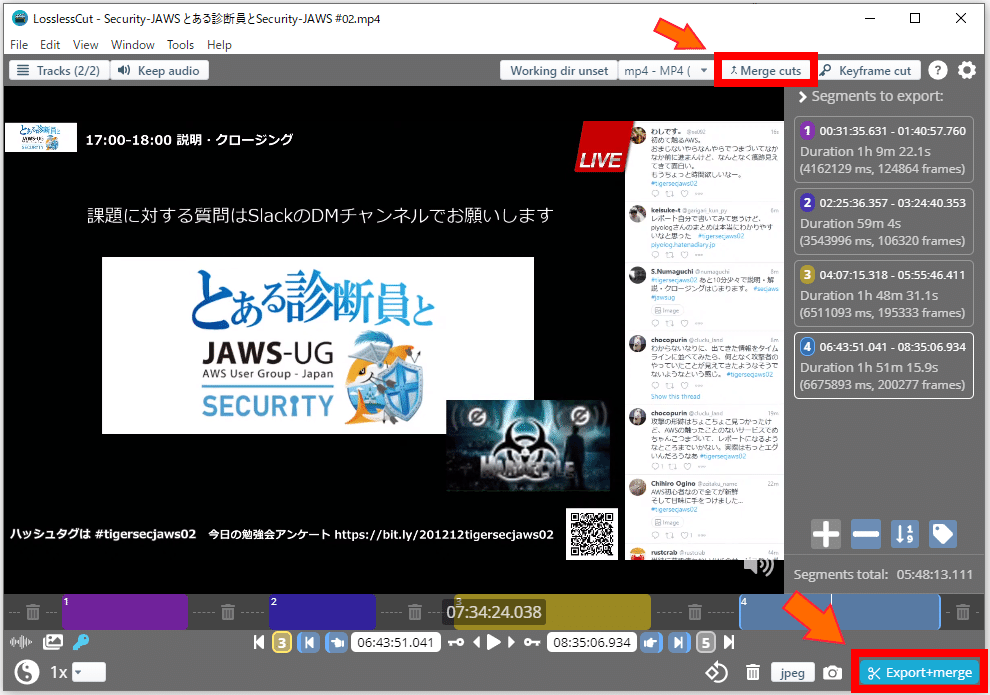Screen dimensions: 990x695
Task: Show thumbnails with the image icon
Action: point(52,642)
